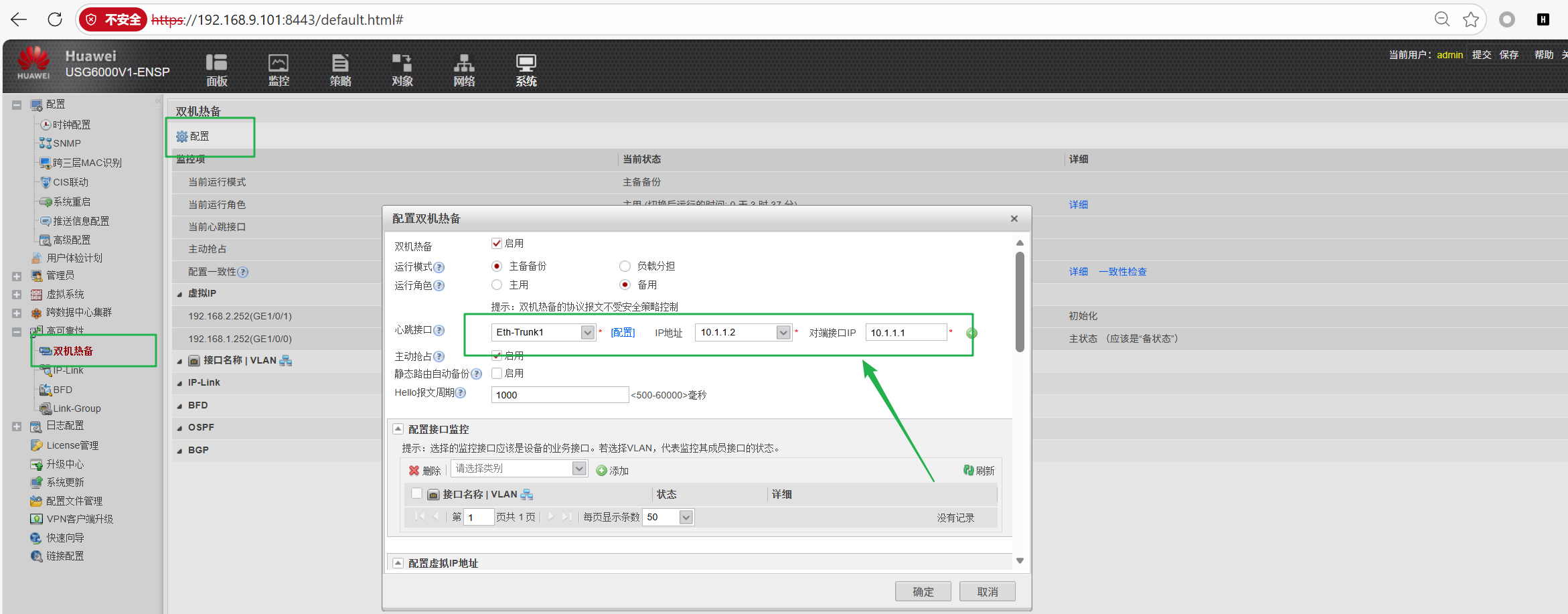Viewport: 1568px width, 614px height.
Task: Click the 不安全 security warning badge
Action: (113, 19)
